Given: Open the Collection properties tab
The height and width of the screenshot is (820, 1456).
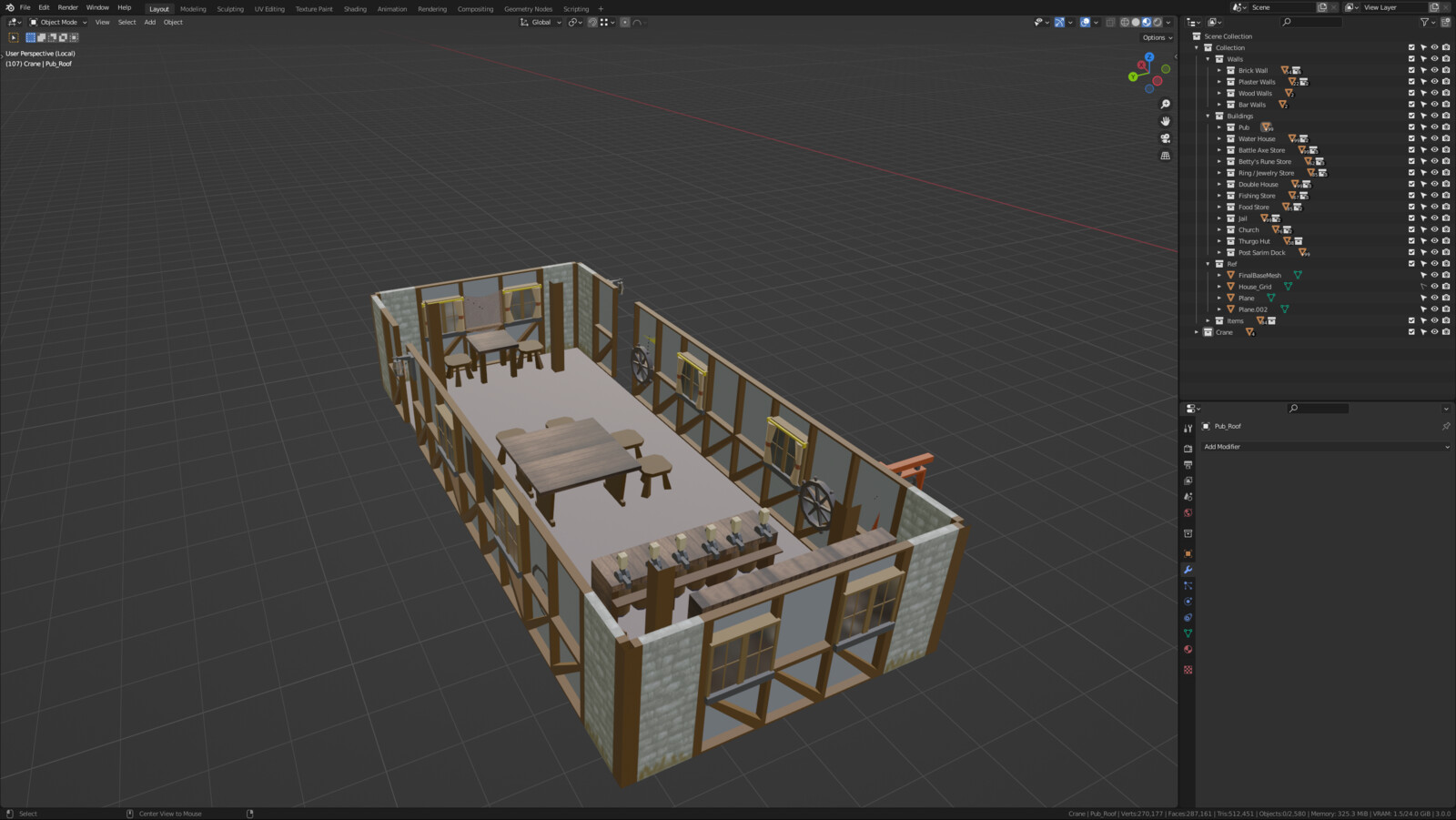Looking at the screenshot, I should pos(1188,533).
